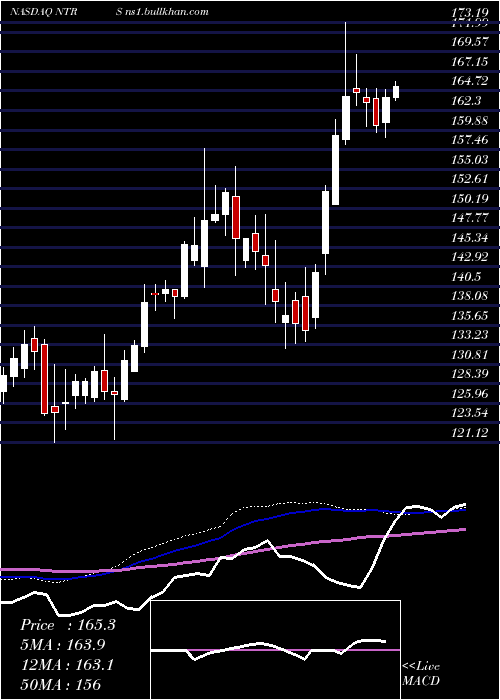Image resolution: width=500 pixels, height=700 pixels.
Task: Select the 155.03 price axis label
Action: coord(471,159)
